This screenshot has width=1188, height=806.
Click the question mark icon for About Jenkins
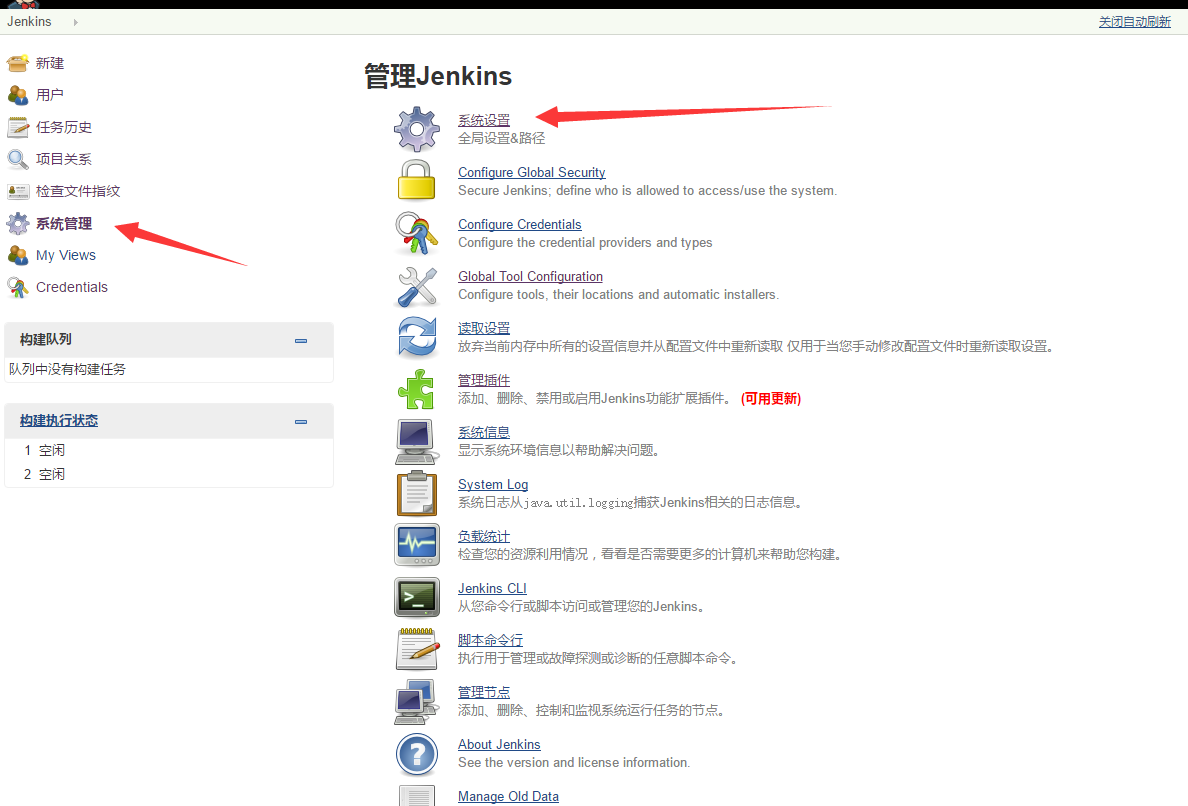coord(417,754)
